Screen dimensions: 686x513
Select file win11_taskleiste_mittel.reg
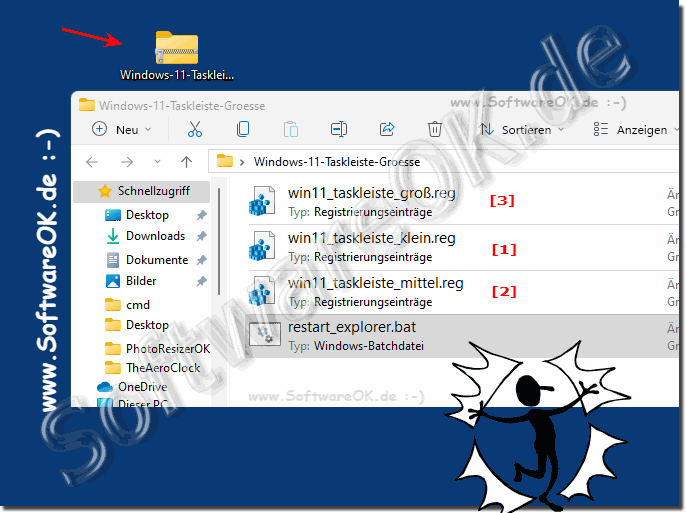[x=464, y=292]
